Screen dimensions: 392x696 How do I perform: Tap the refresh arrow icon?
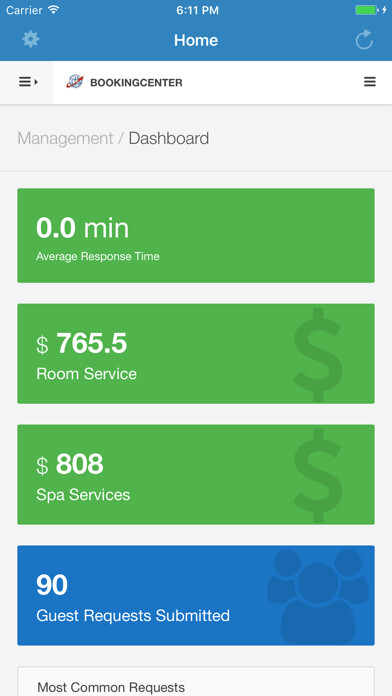tap(364, 40)
